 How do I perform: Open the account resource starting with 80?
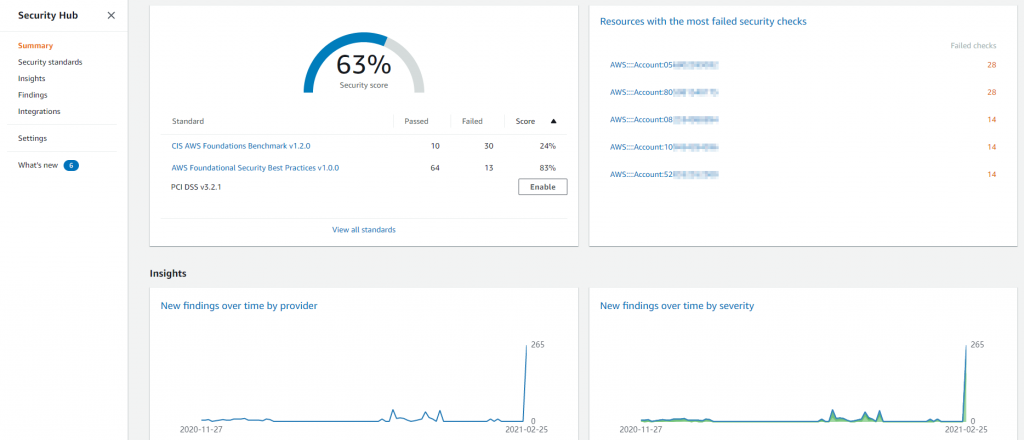point(664,92)
